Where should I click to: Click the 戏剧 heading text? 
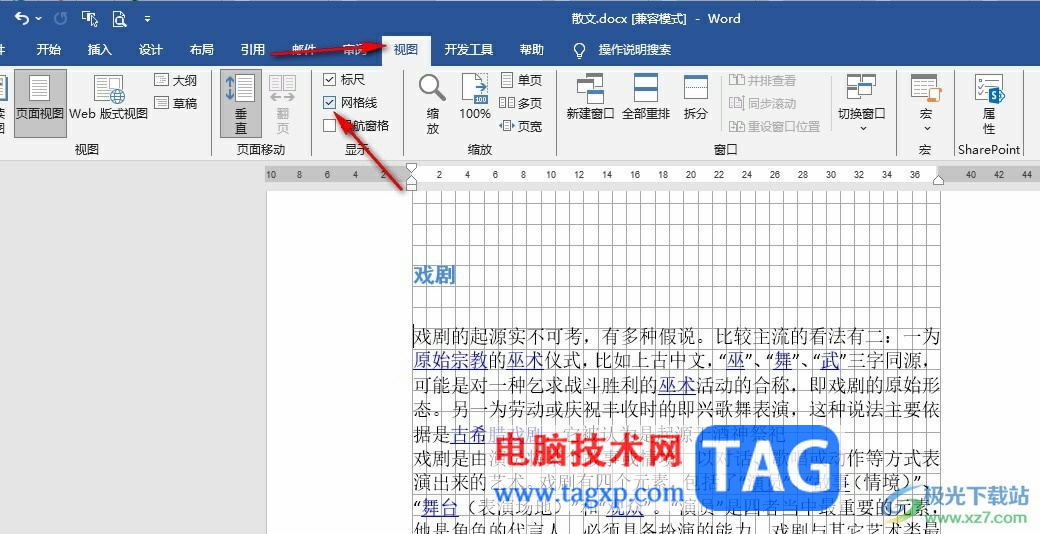[x=434, y=275]
